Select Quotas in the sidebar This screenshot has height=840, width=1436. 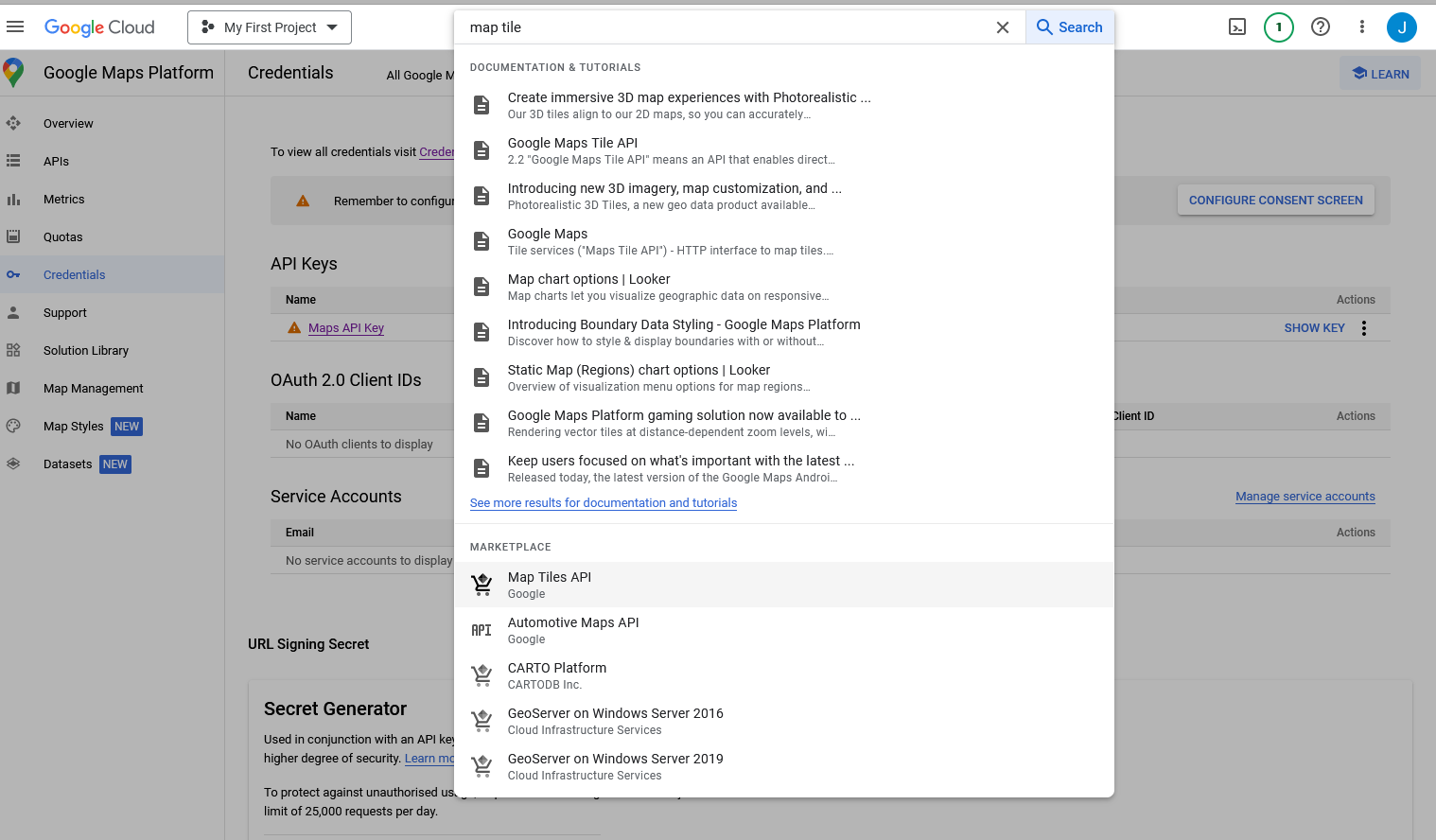click(x=63, y=236)
